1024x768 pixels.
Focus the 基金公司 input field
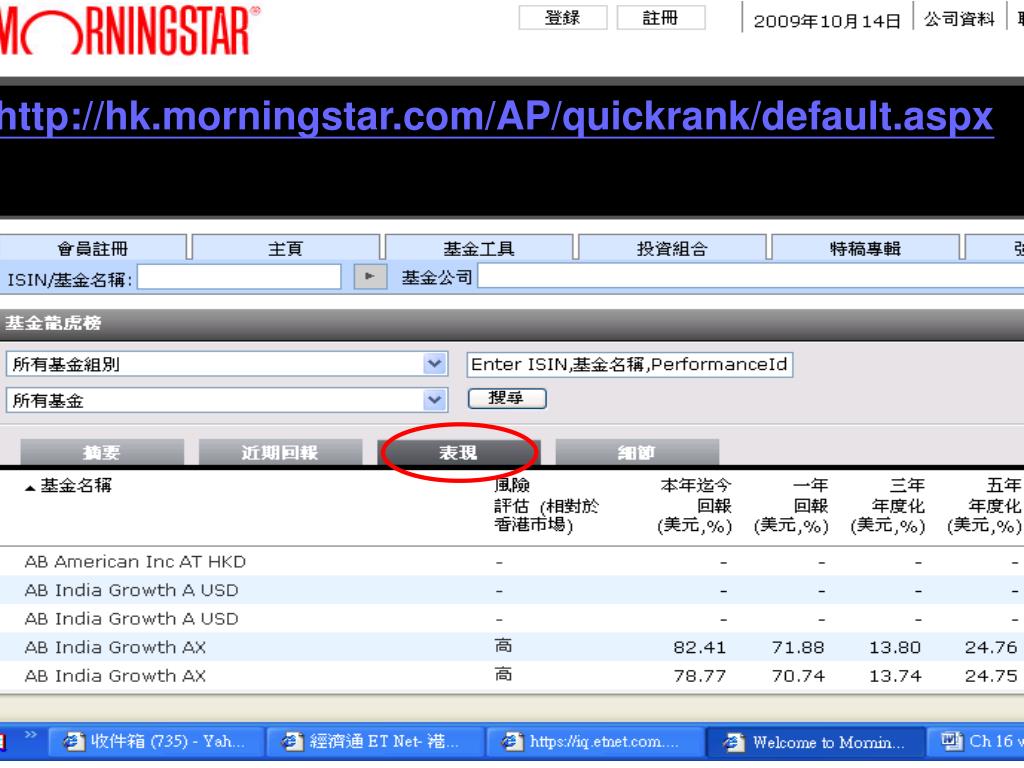751,277
